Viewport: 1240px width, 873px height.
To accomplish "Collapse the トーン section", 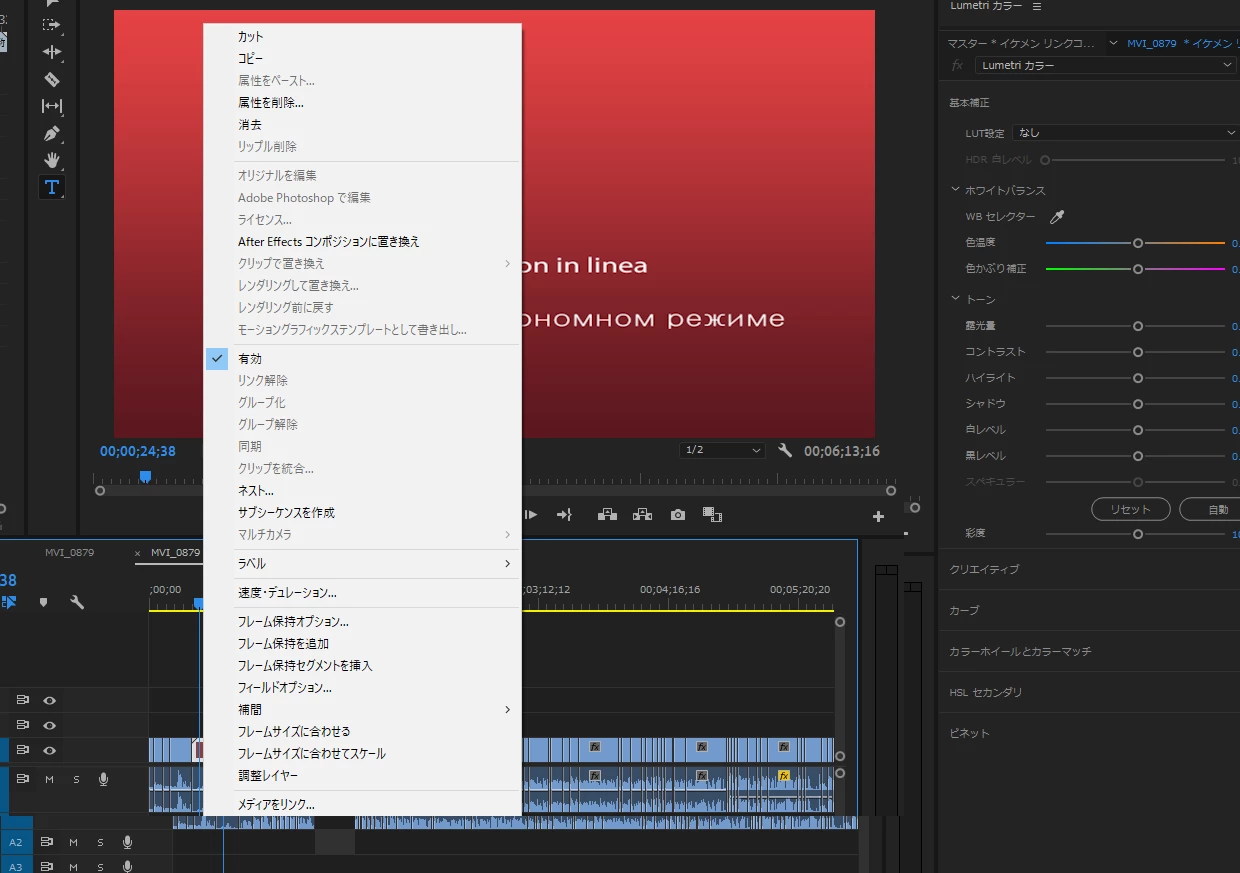I will (x=955, y=299).
